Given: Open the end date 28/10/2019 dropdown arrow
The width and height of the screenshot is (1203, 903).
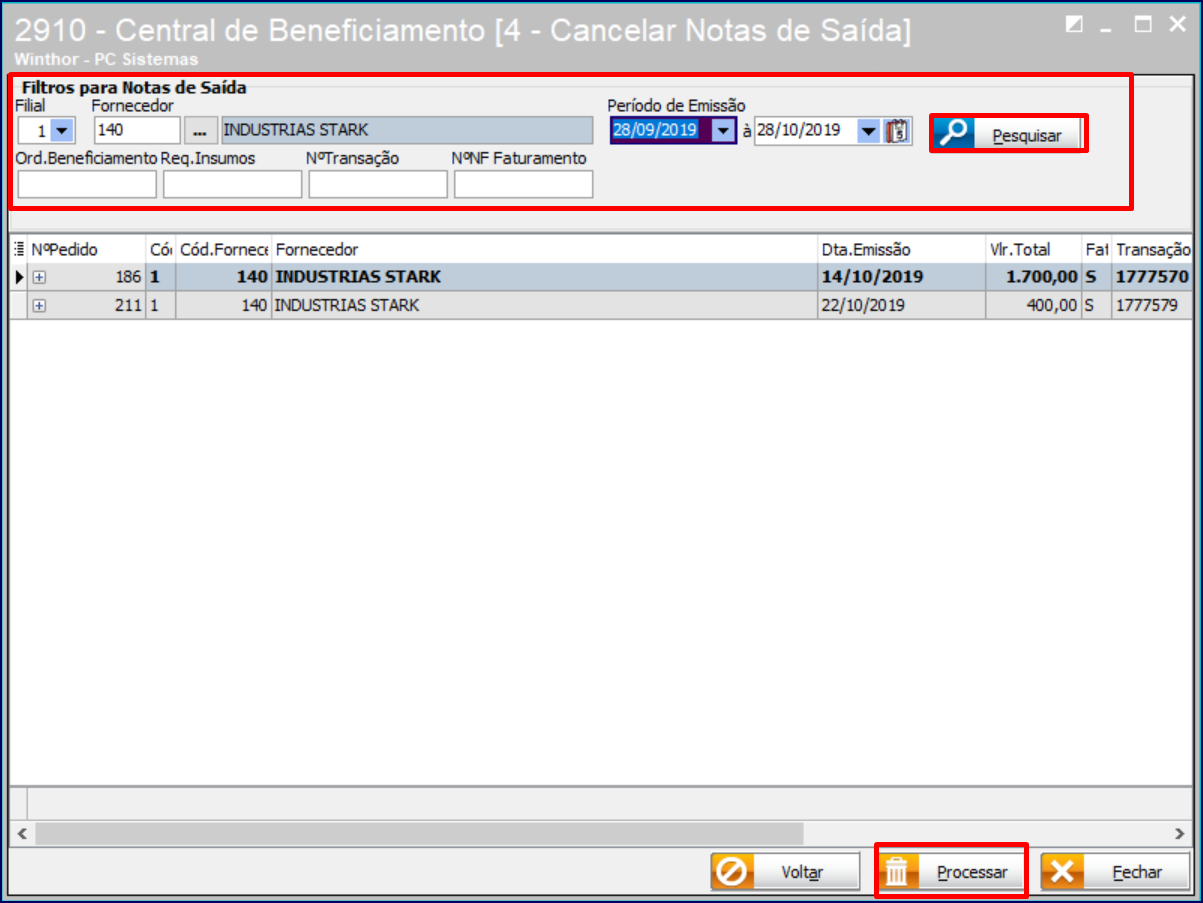Looking at the screenshot, I should tap(868, 130).
